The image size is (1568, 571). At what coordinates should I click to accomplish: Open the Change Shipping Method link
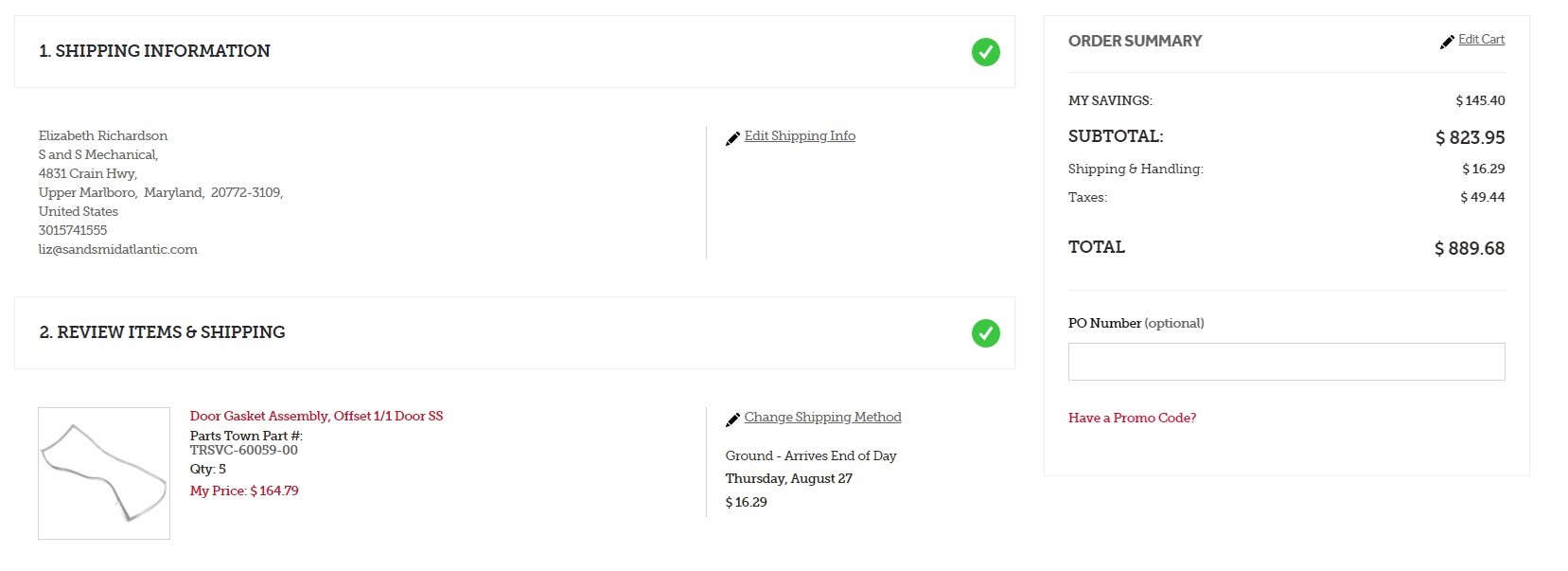tap(822, 418)
